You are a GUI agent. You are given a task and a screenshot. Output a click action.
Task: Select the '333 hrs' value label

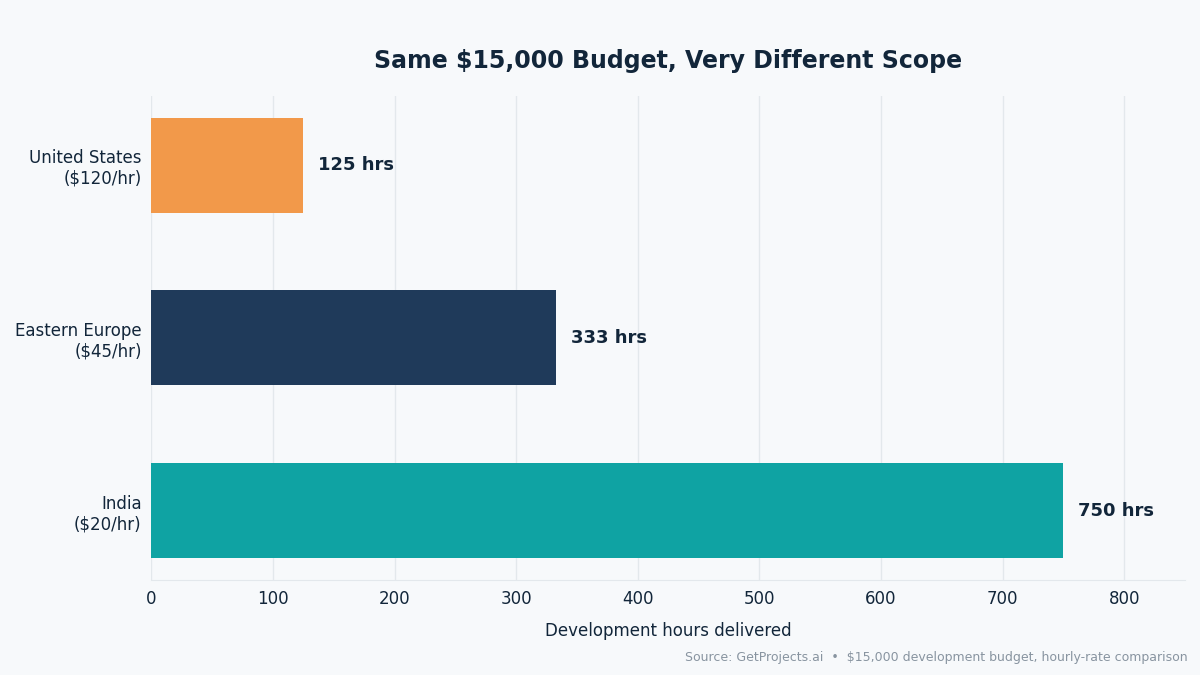tap(609, 338)
